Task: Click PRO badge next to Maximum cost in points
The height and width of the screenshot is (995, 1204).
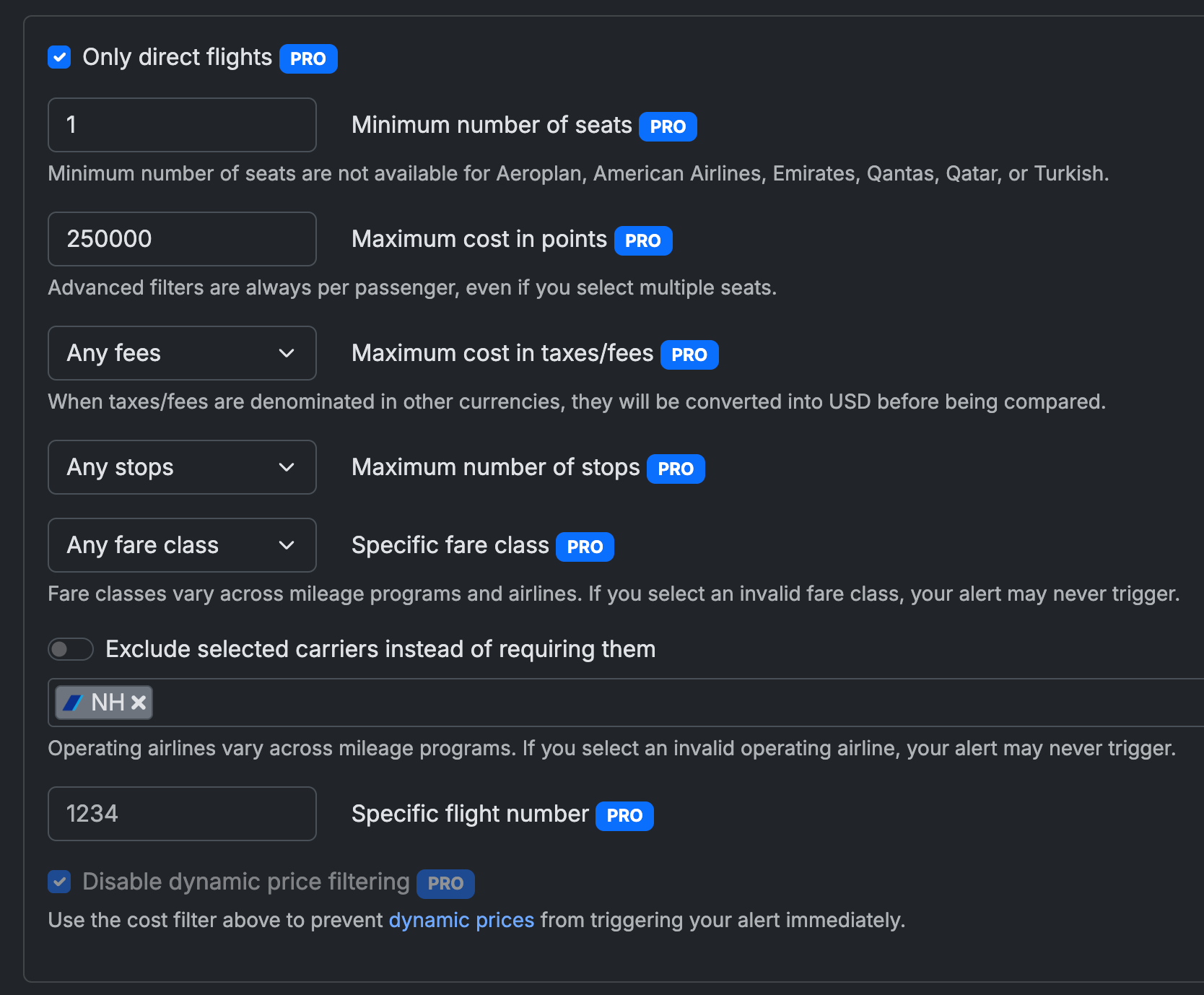Action: [642, 240]
